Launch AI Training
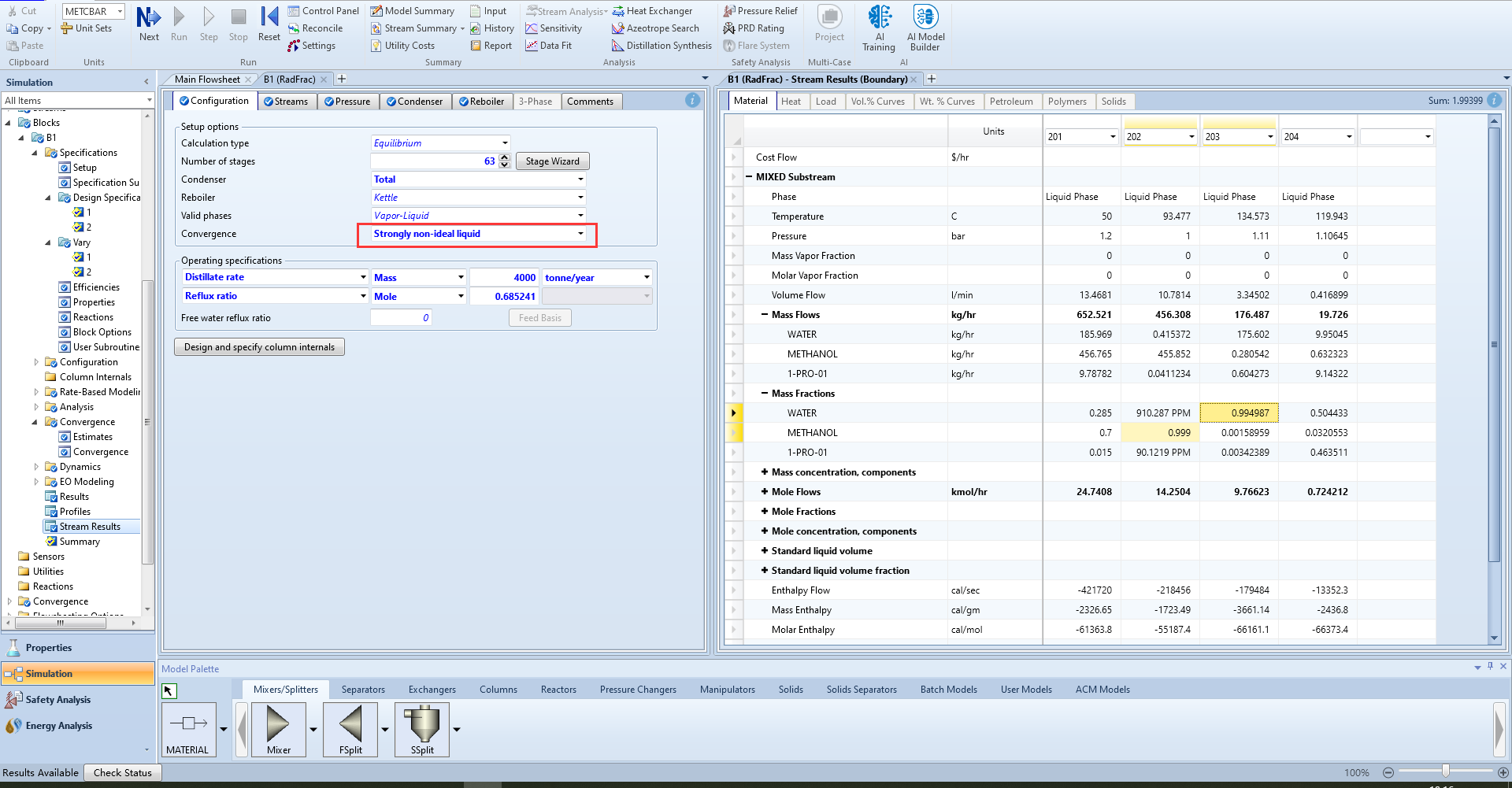Viewport: 1512px width, 788px height. click(x=879, y=28)
